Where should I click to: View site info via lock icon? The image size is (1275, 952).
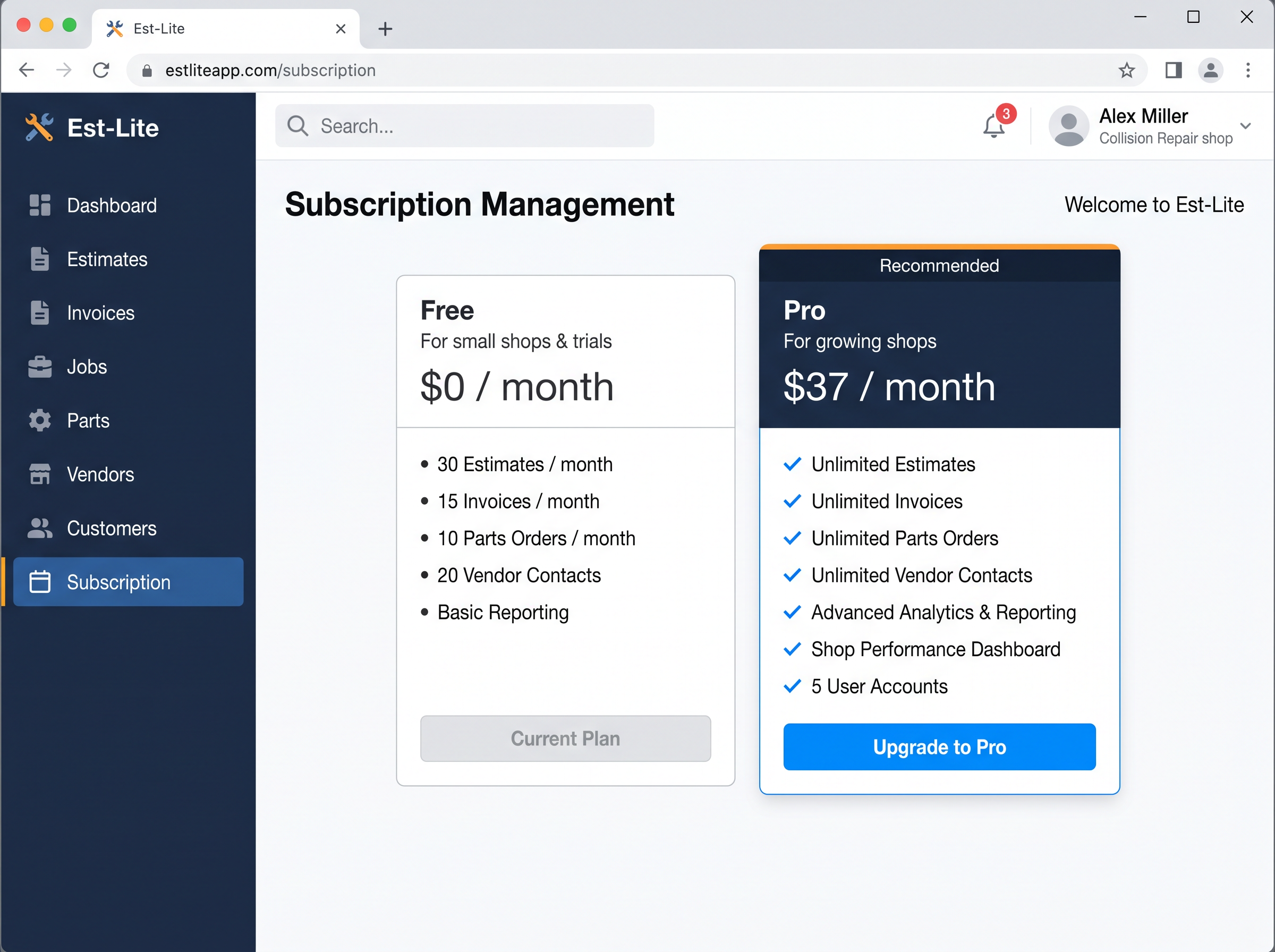tap(147, 70)
